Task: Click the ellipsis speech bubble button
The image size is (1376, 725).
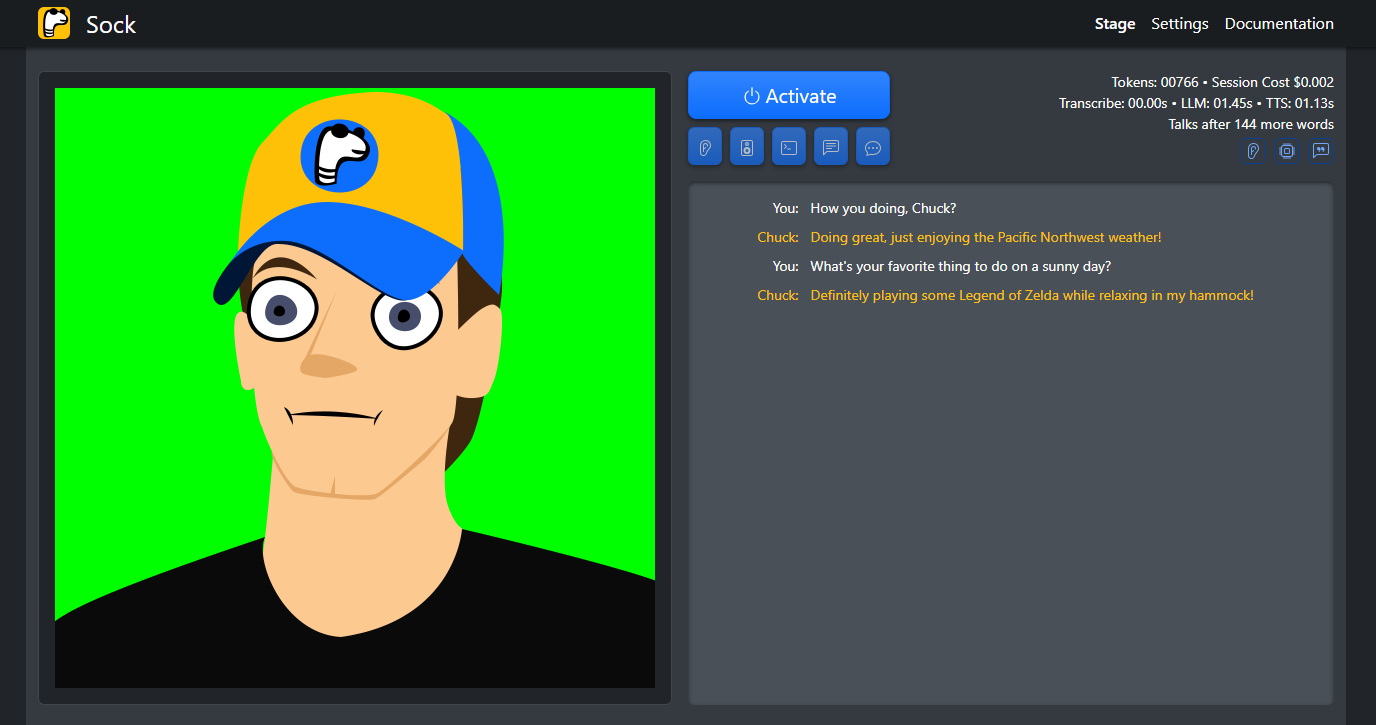Action: (x=873, y=147)
